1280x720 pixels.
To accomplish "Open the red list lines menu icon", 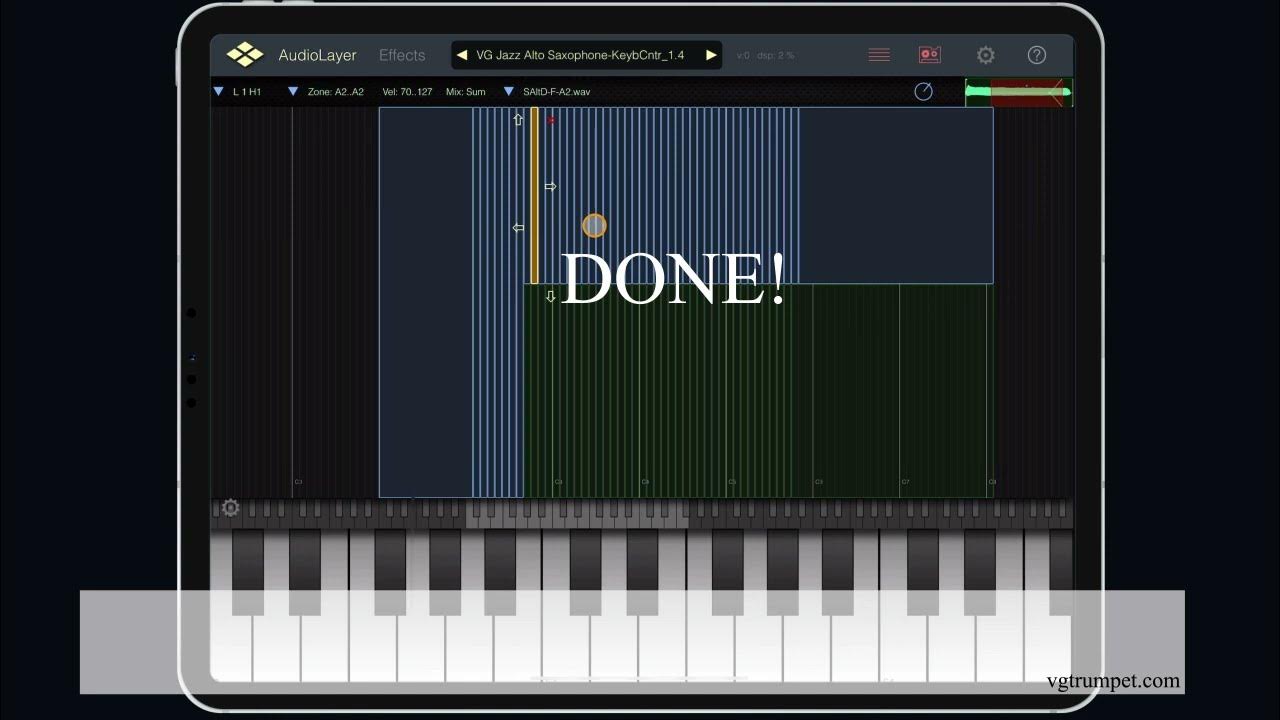I will pyautogui.click(x=879, y=55).
